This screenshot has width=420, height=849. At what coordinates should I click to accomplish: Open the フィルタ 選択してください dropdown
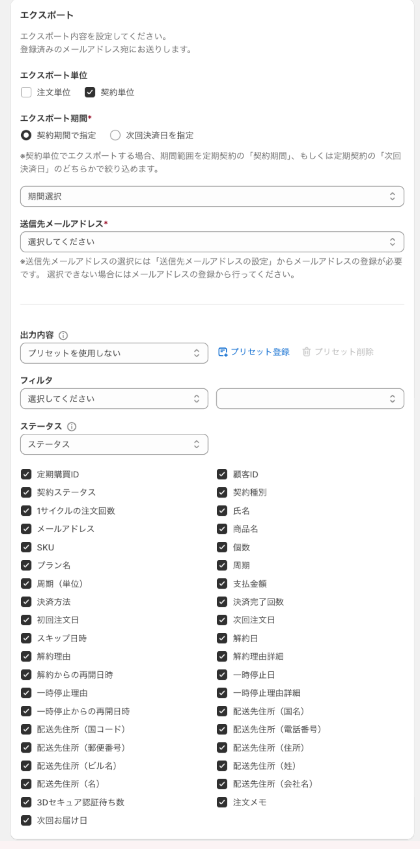[114, 399]
